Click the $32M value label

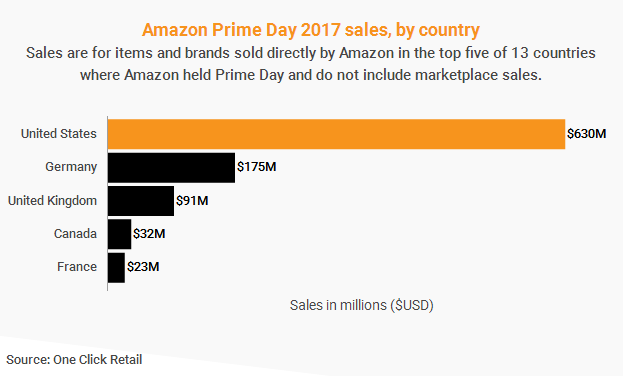[149, 234]
